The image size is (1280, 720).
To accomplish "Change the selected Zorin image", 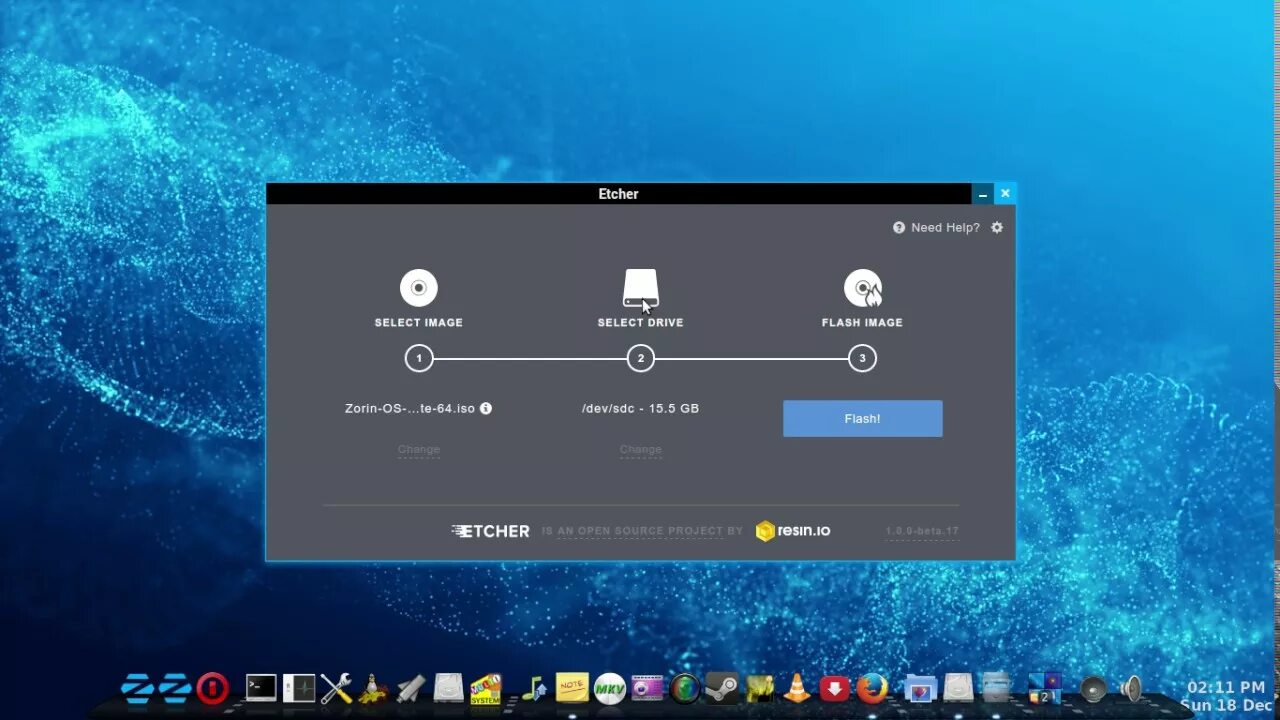I will 419,449.
